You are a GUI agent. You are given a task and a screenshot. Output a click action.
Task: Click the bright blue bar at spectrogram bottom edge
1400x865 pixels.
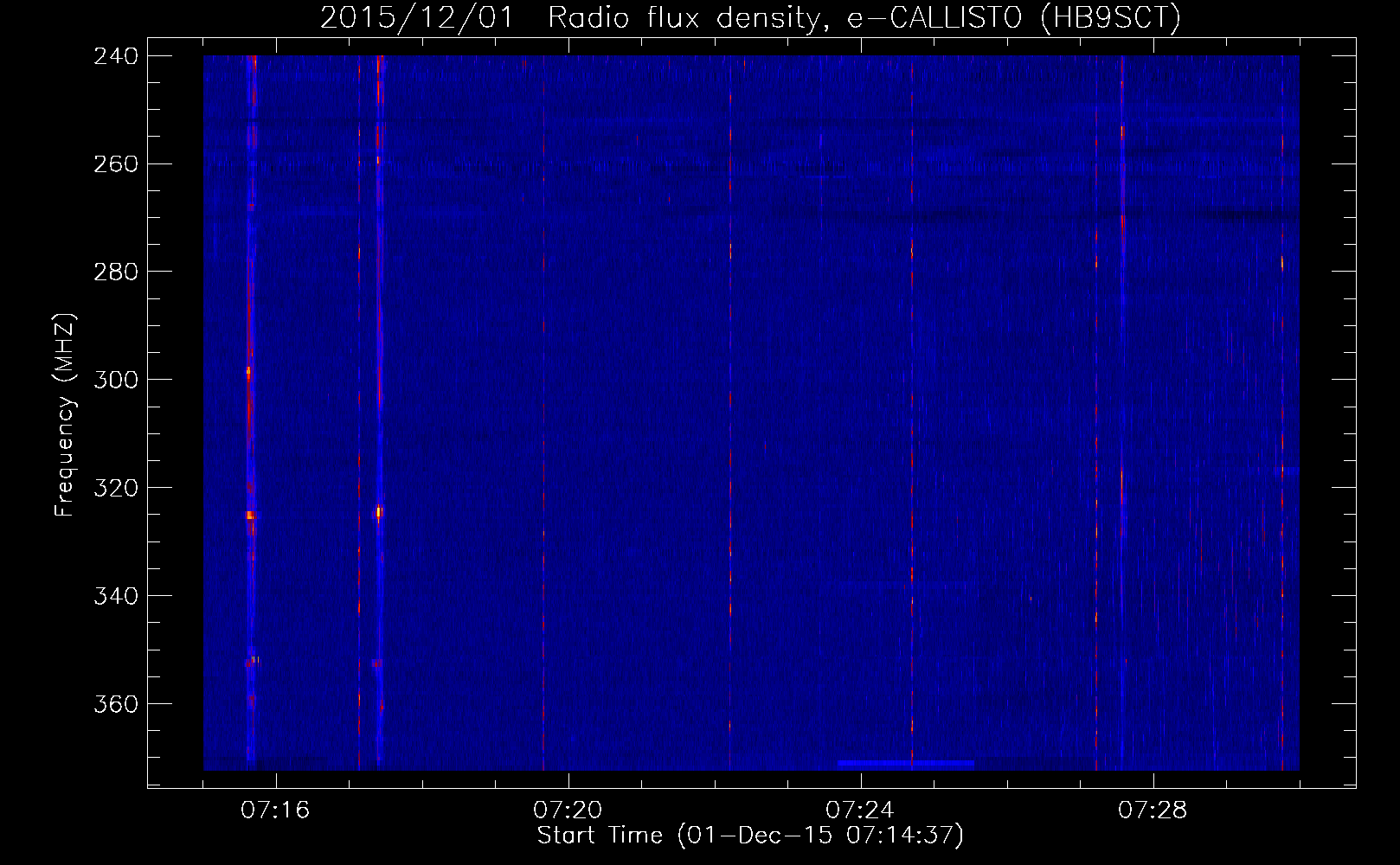point(905,765)
